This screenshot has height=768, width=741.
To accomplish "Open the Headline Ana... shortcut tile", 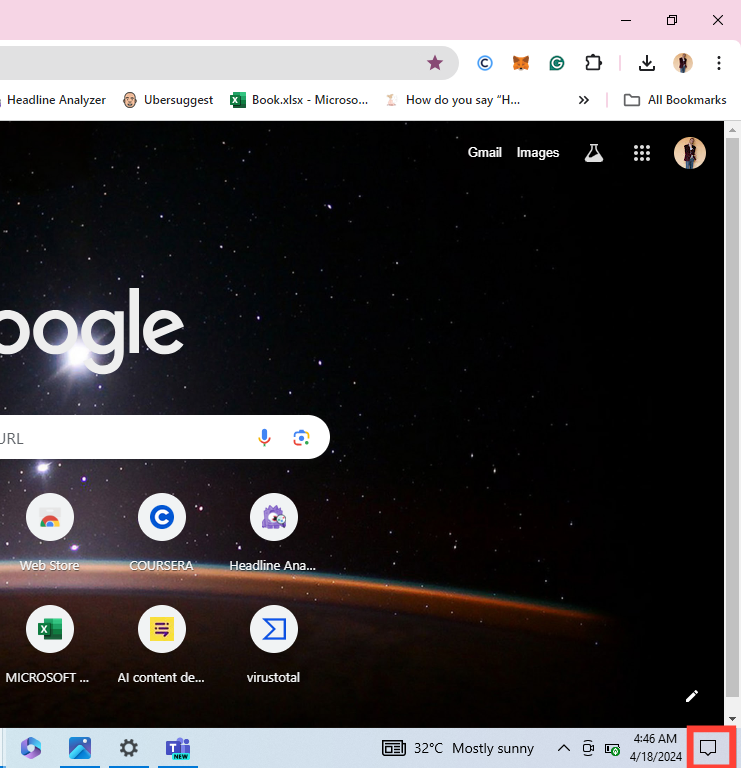I will [x=273, y=533].
